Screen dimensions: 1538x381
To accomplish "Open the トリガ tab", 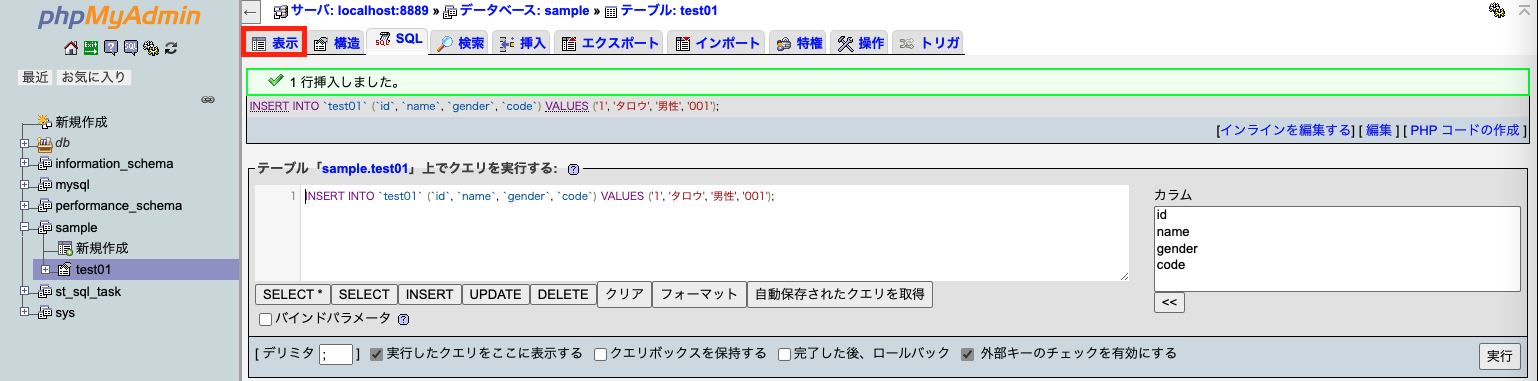I will (x=928, y=43).
